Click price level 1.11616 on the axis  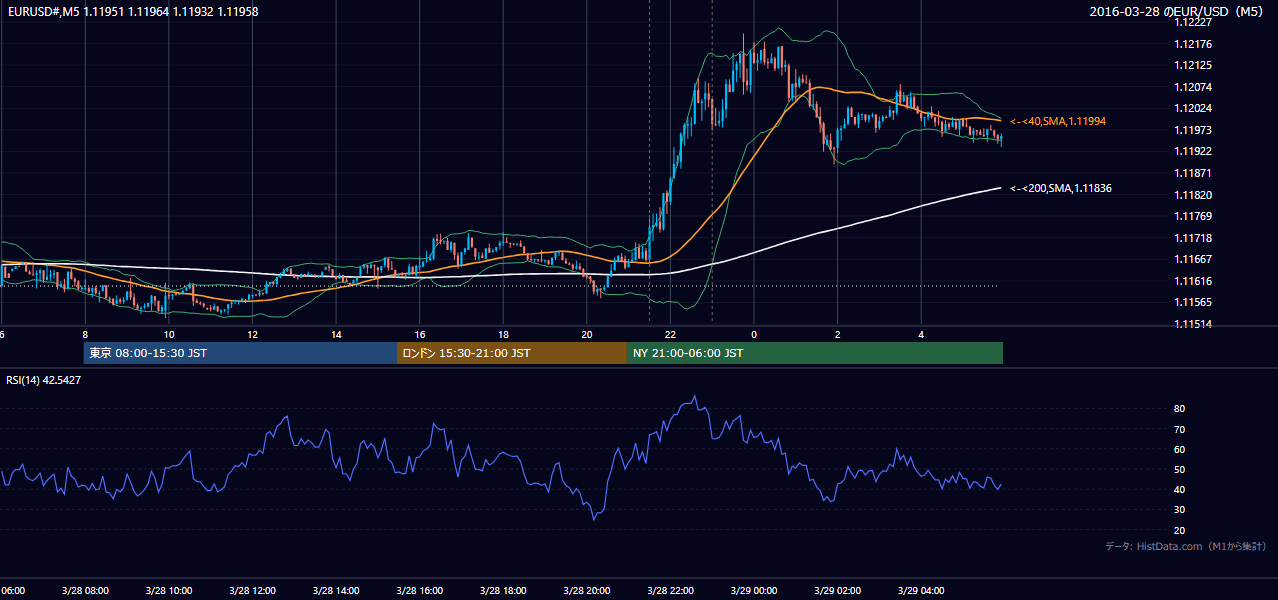[x=1194, y=281]
